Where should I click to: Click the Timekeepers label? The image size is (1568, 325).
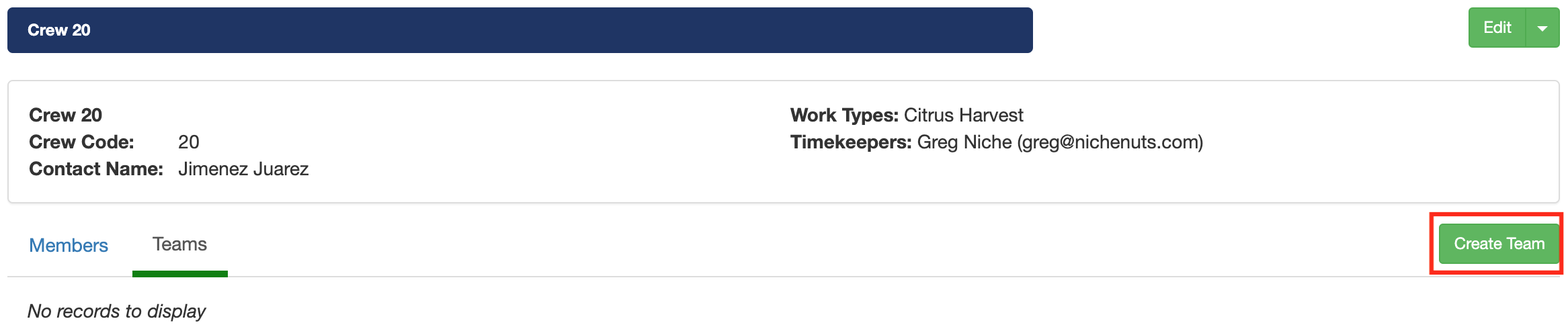(851, 142)
